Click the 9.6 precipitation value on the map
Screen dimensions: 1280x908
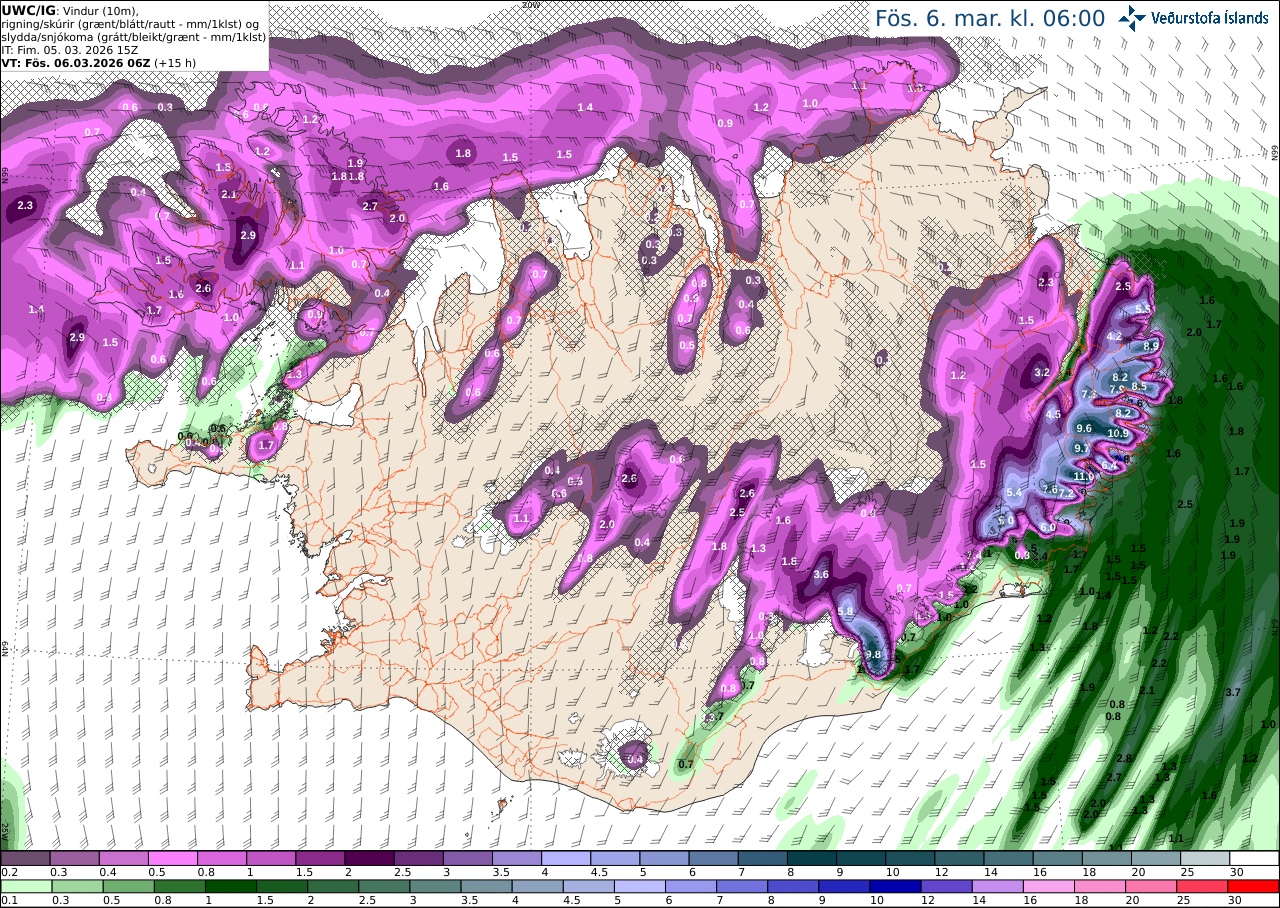click(x=1084, y=428)
